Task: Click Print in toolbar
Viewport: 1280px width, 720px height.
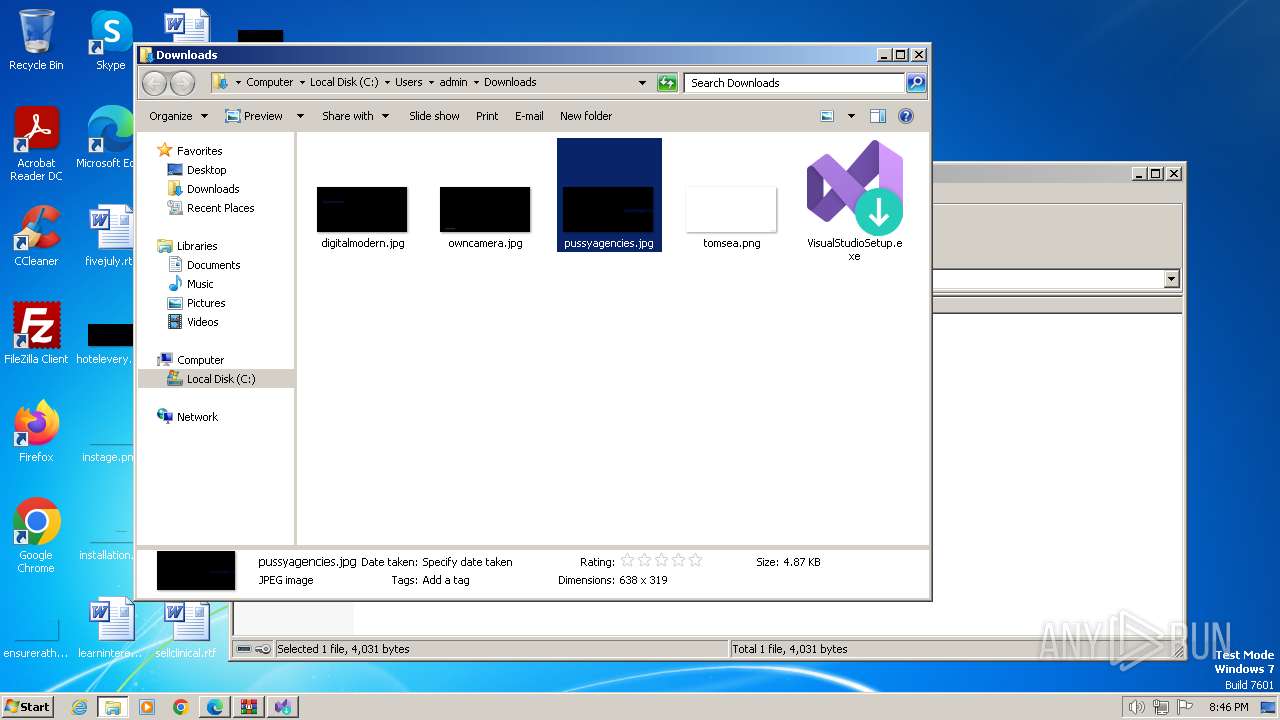Action: pos(487,116)
